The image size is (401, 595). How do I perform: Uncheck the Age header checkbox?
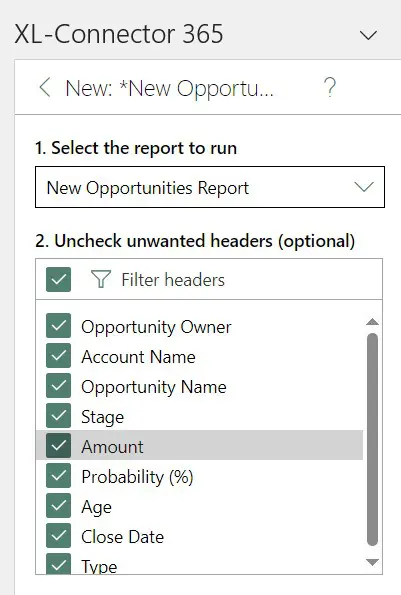coord(58,505)
